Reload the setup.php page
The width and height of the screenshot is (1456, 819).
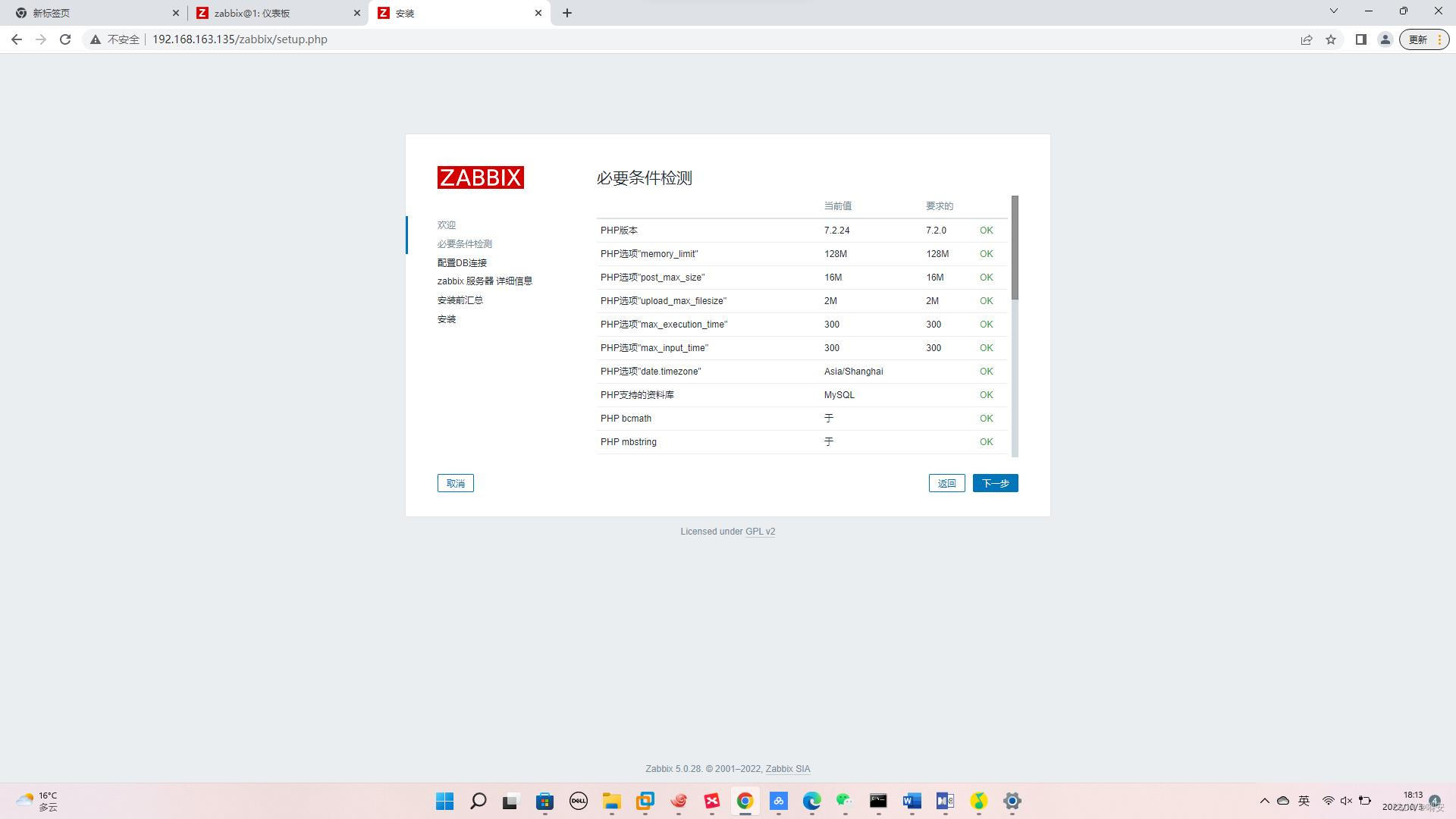tap(65, 39)
